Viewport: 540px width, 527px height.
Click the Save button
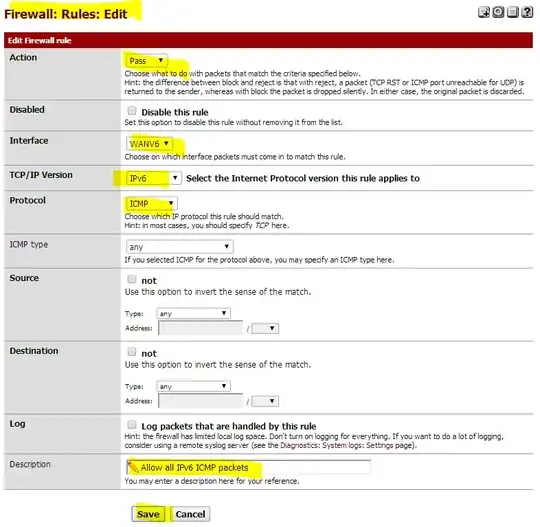[148, 514]
